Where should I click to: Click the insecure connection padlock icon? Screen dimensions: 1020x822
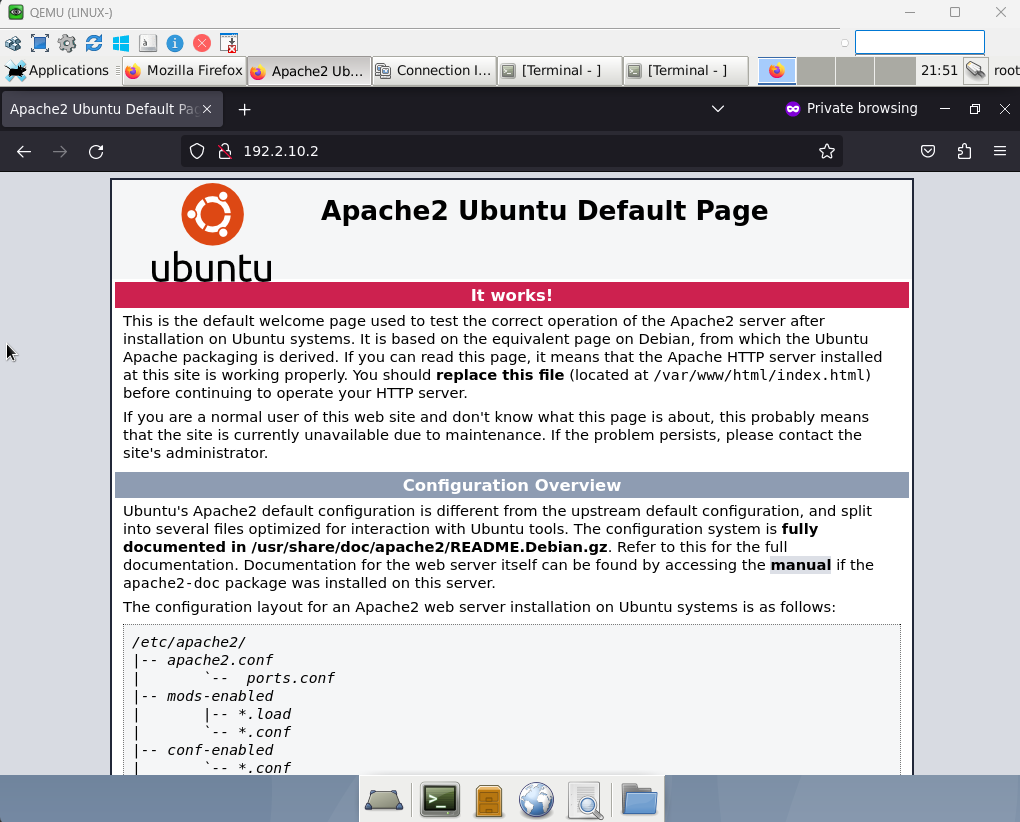coord(225,152)
